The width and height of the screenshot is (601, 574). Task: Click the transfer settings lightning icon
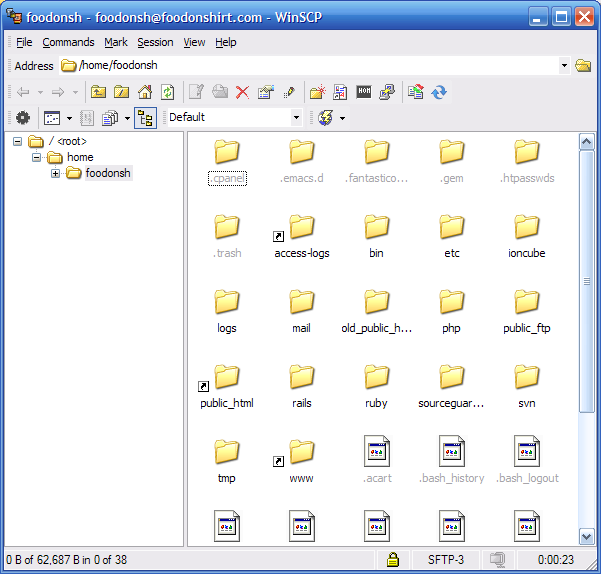coord(325,118)
